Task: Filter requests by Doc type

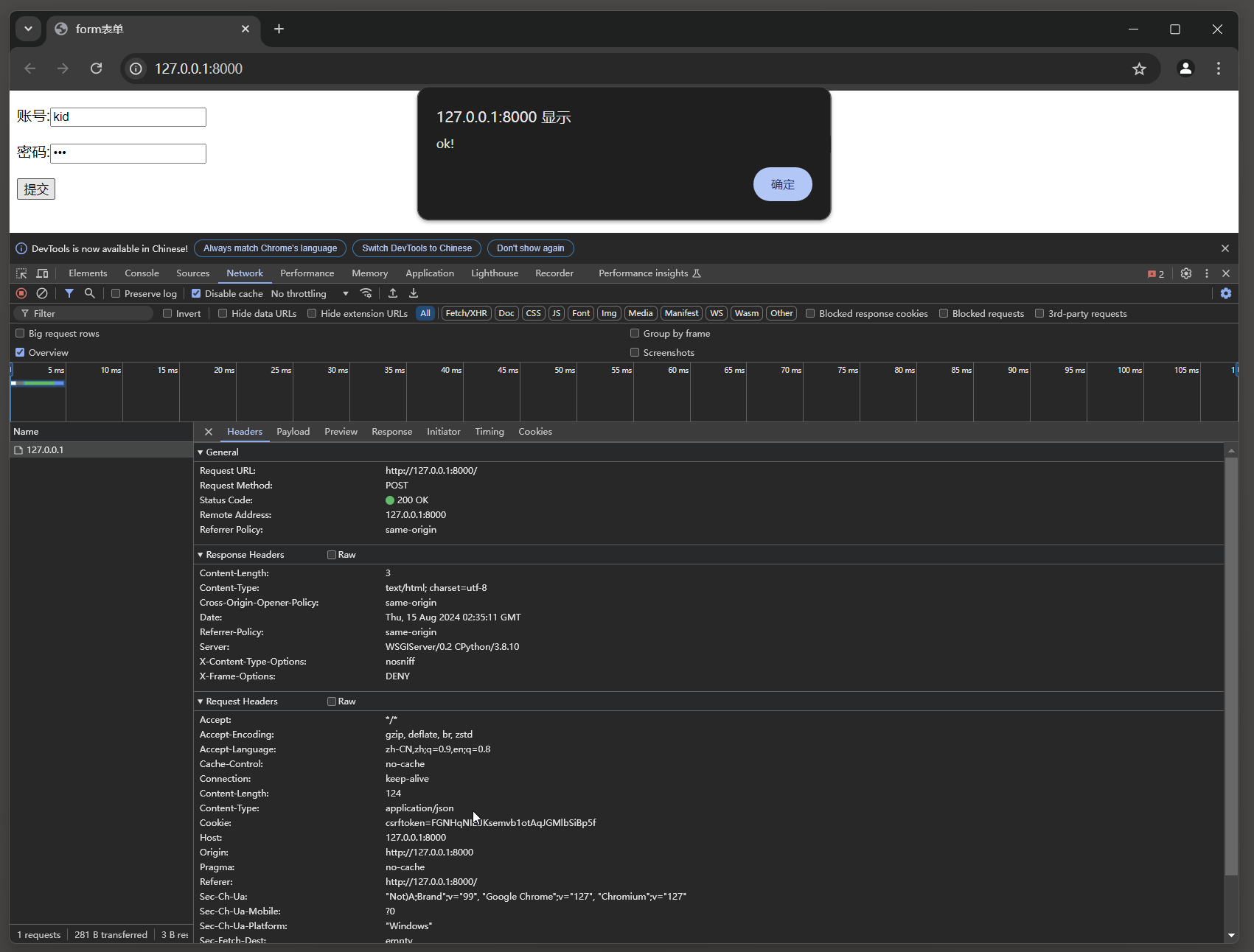Action: pos(506,313)
